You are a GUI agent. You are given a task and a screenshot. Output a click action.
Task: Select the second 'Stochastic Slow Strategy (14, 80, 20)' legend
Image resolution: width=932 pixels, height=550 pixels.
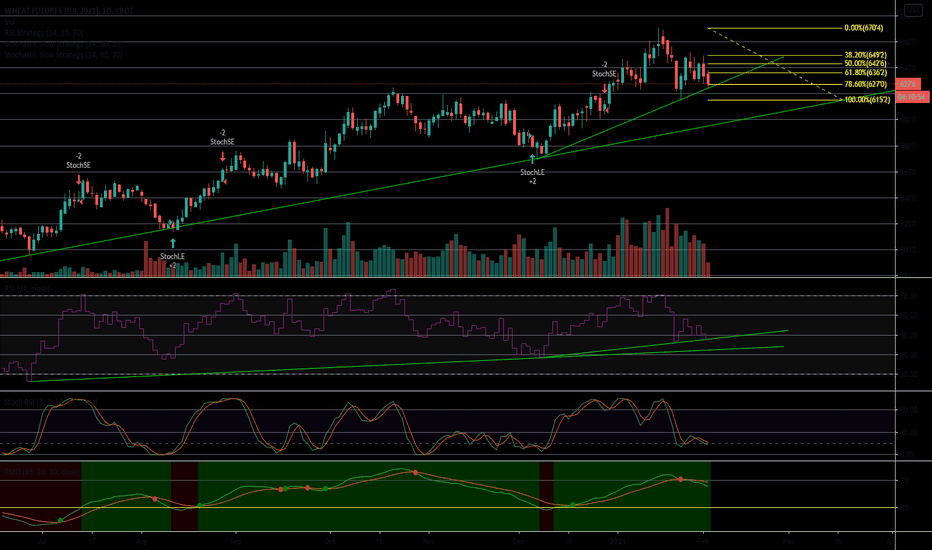tap(64, 55)
